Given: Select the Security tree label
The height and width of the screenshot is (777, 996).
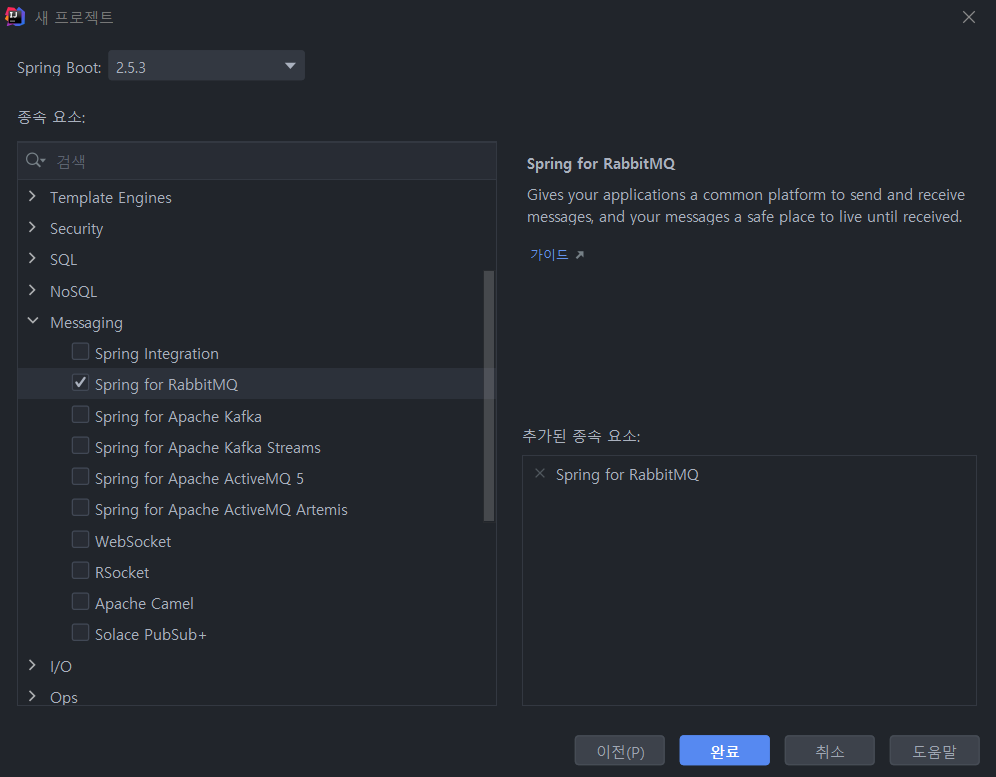Looking at the screenshot, I should click(x=76, y=229).
